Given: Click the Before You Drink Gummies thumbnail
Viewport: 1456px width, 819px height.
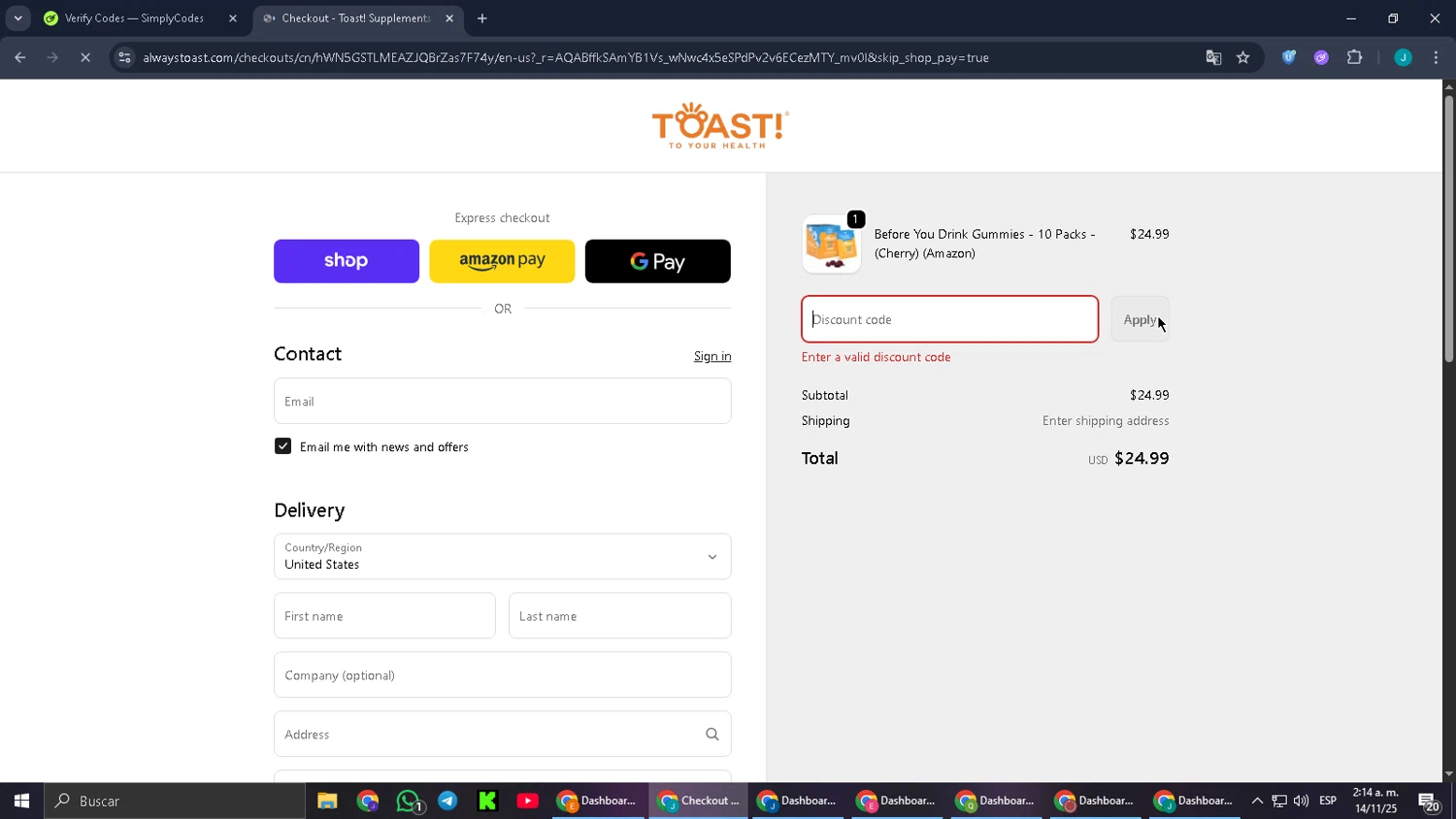Looking at the screenshot, I should [832, 244].
